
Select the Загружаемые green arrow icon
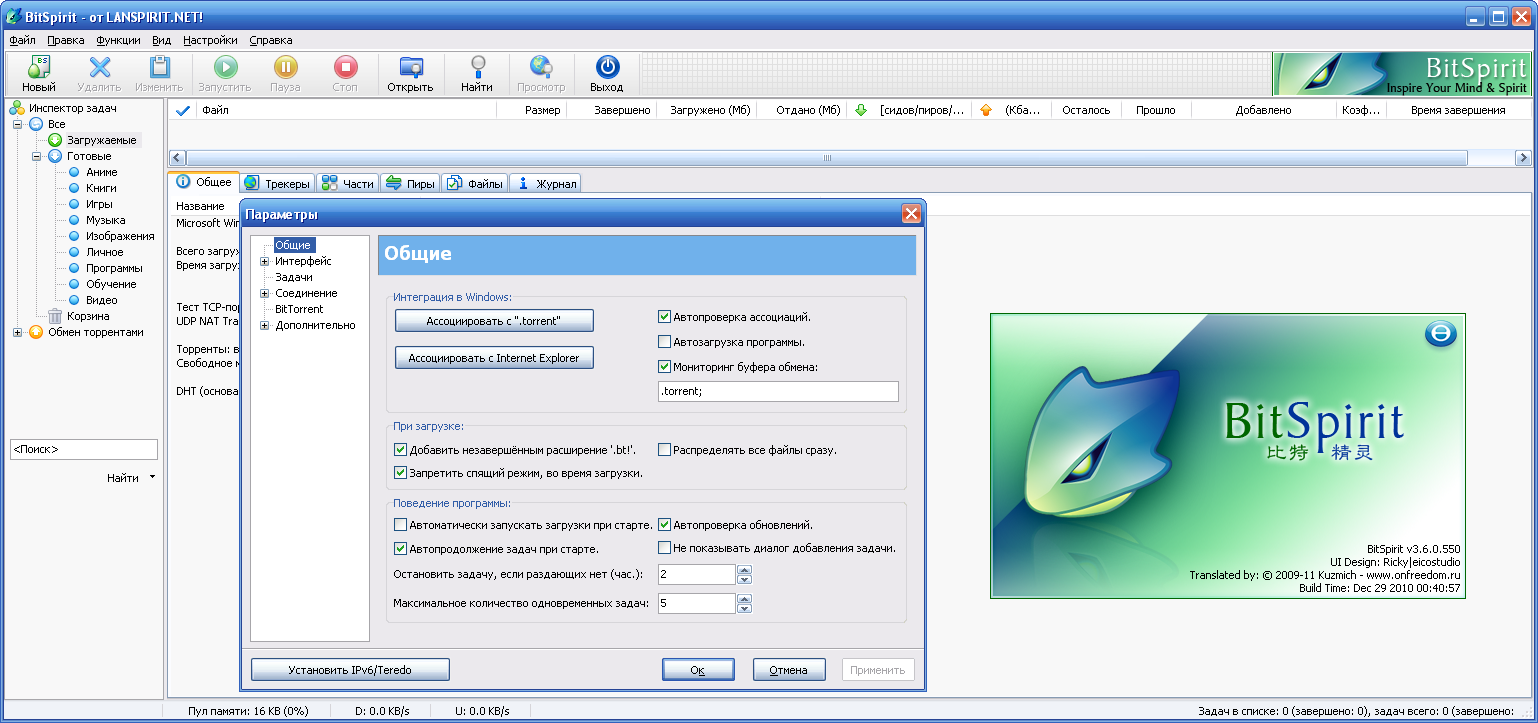55,140
